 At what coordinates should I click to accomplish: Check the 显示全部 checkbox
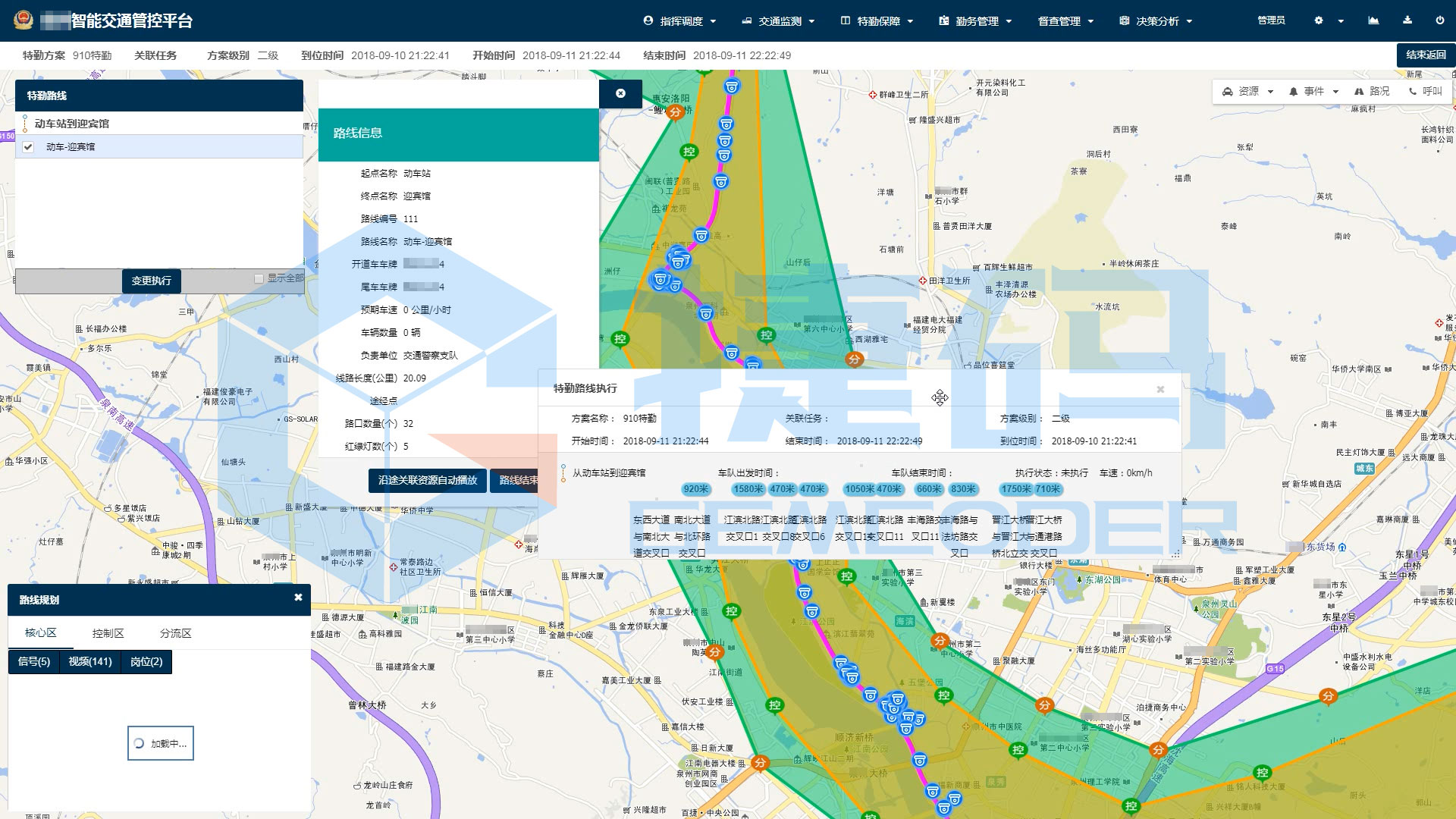259,278
